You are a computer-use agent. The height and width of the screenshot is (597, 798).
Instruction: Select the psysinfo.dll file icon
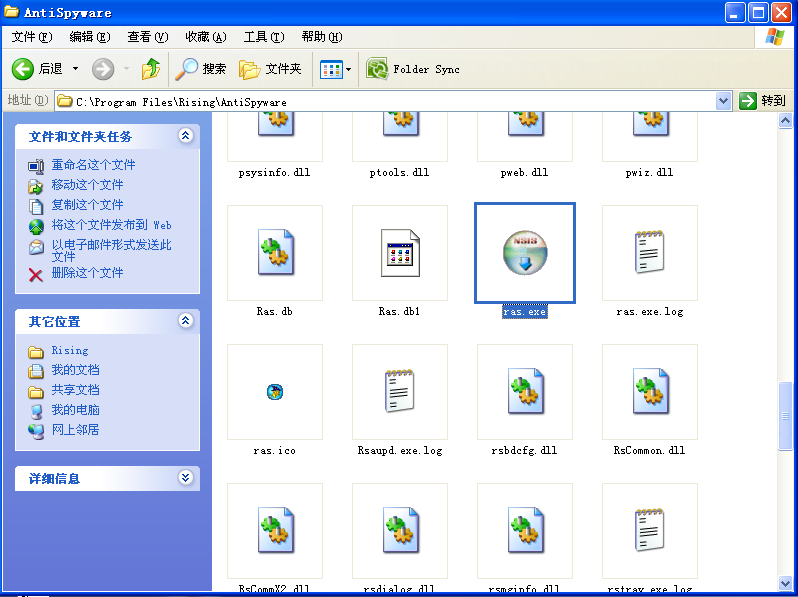275,125
